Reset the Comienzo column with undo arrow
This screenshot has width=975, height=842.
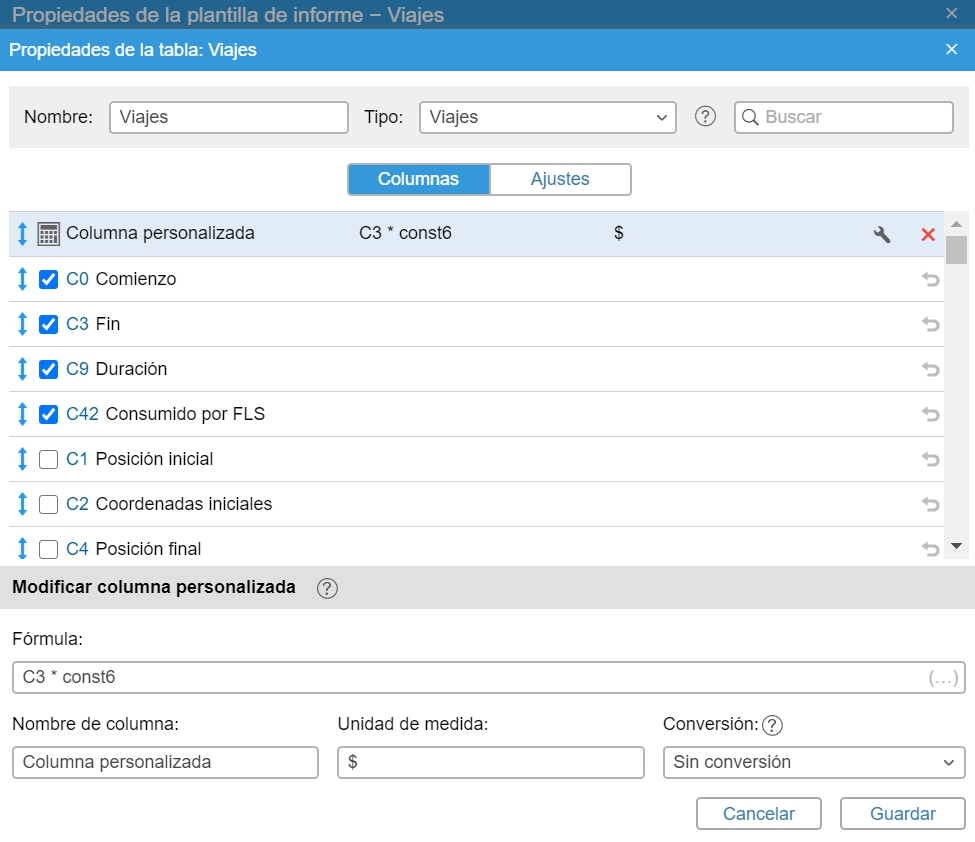930,279
